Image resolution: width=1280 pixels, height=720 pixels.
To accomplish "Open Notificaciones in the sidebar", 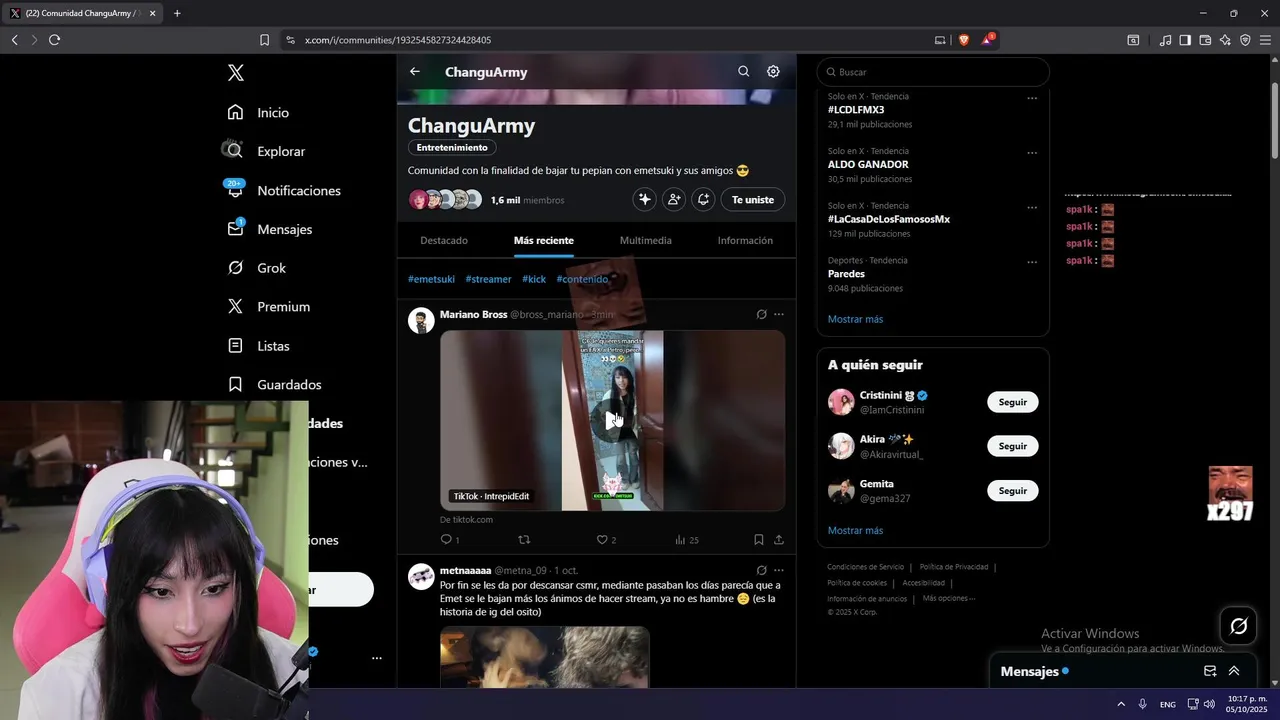I will coord(284,190).
